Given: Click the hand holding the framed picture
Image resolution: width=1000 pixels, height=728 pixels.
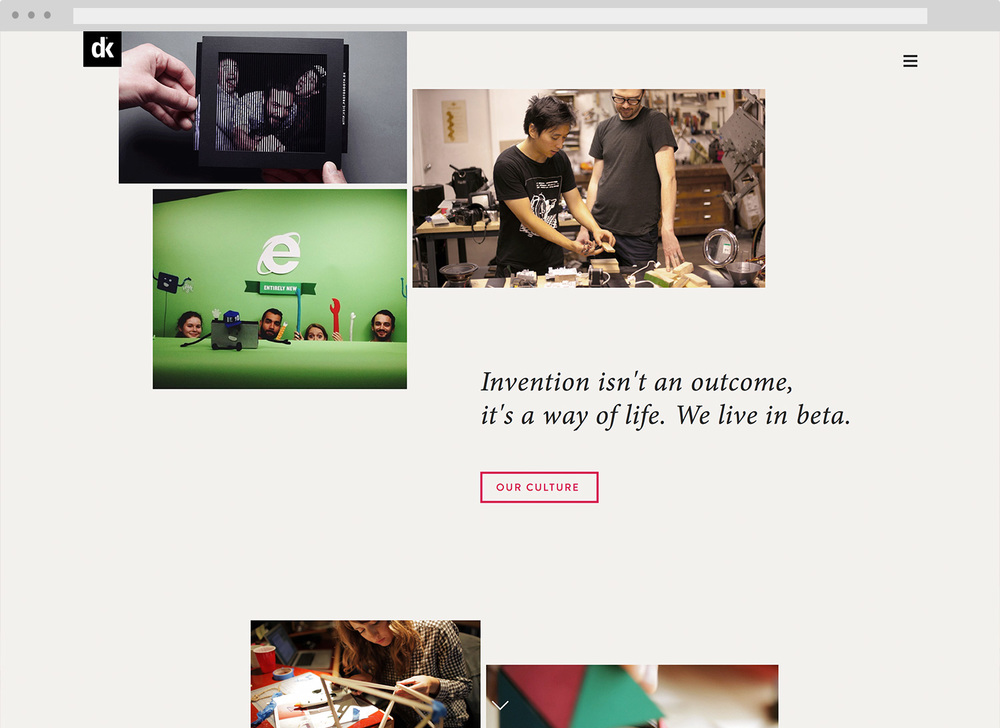Looking at the screenshot, I should (x=159, y=85).
